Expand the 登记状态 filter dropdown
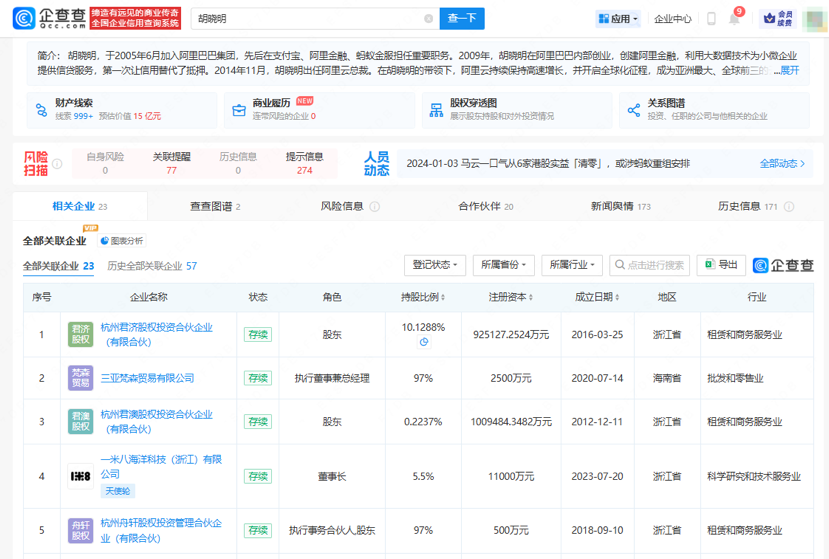This screenshot has height=559, width=829. [x=435, y=265]
